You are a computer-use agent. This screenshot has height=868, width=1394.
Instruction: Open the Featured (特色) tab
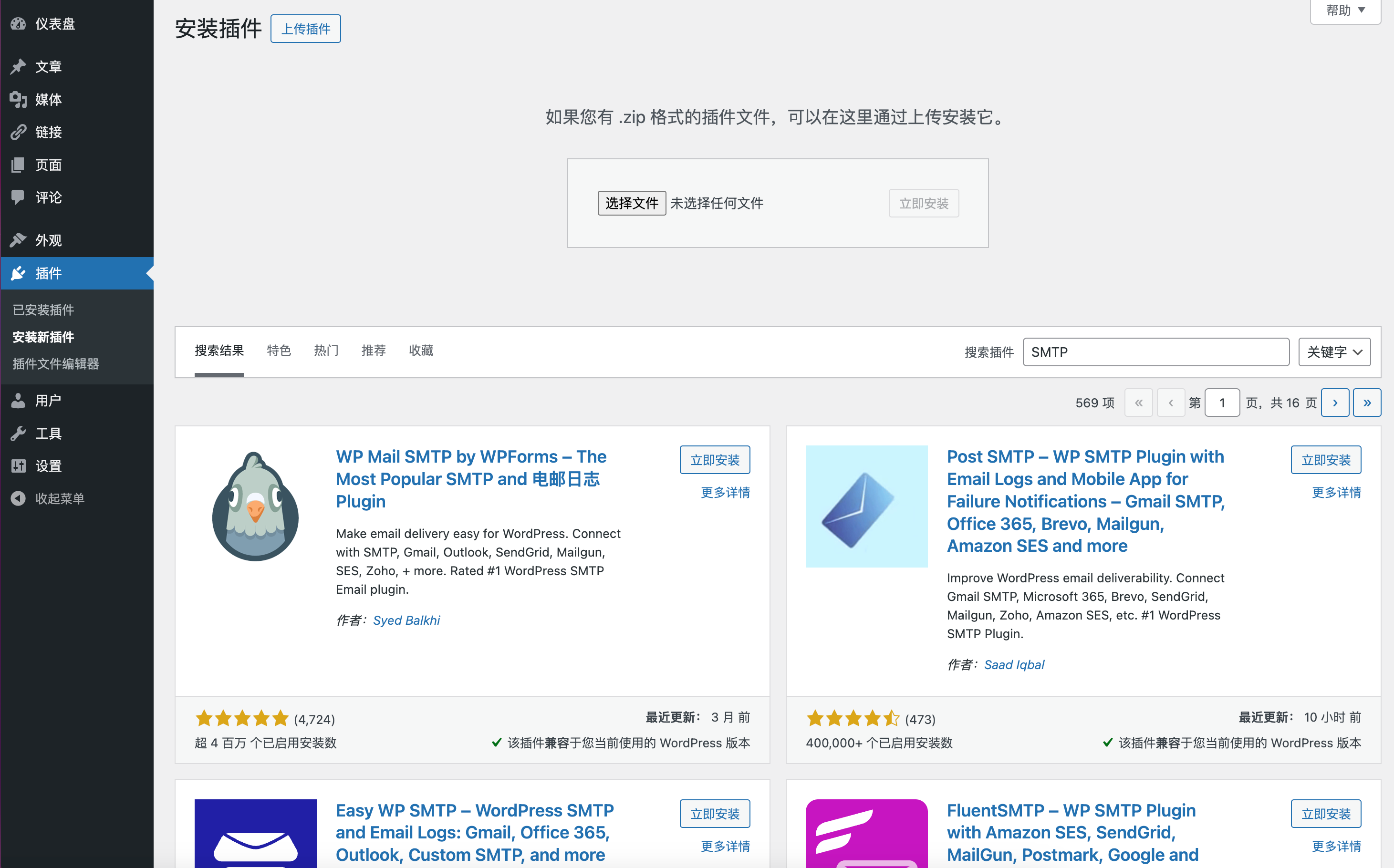click(279, 350)
